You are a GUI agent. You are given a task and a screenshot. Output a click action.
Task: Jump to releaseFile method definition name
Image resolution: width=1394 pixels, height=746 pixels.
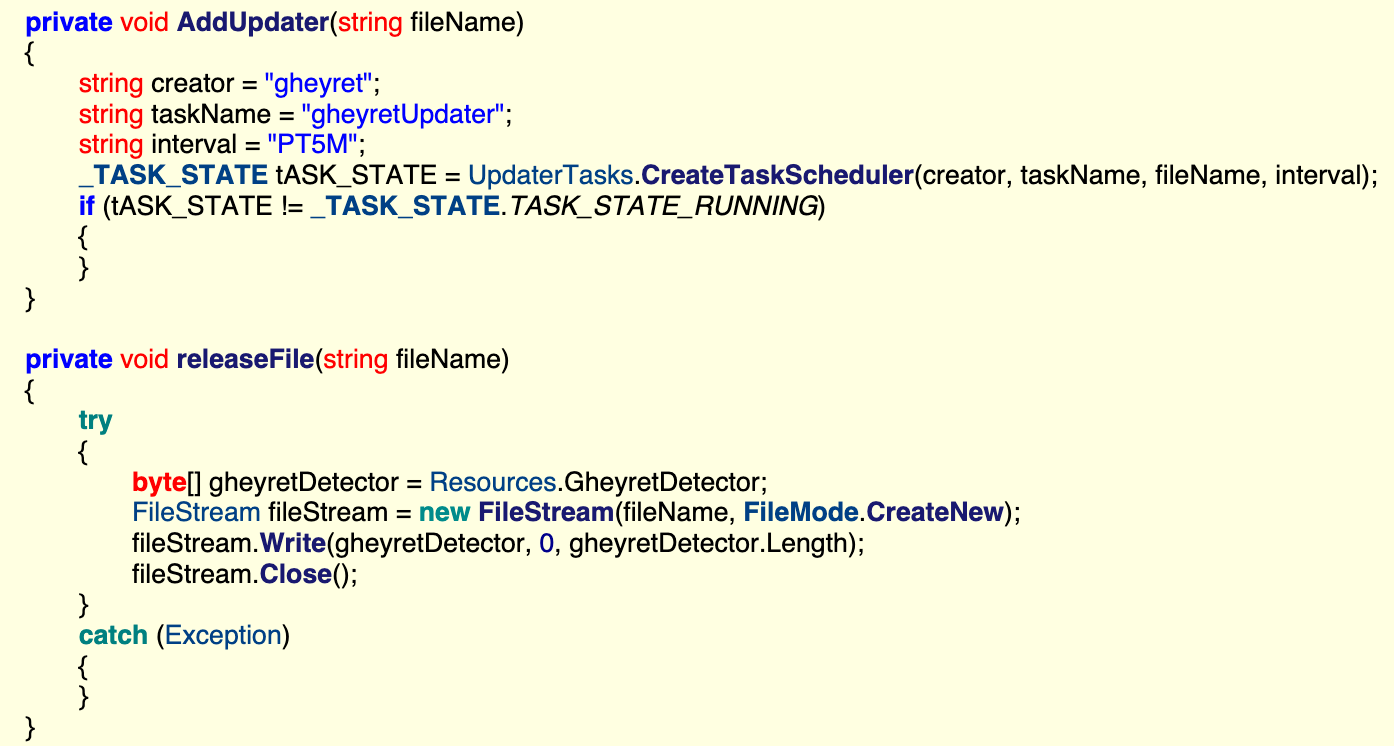(x=245, y=359)
